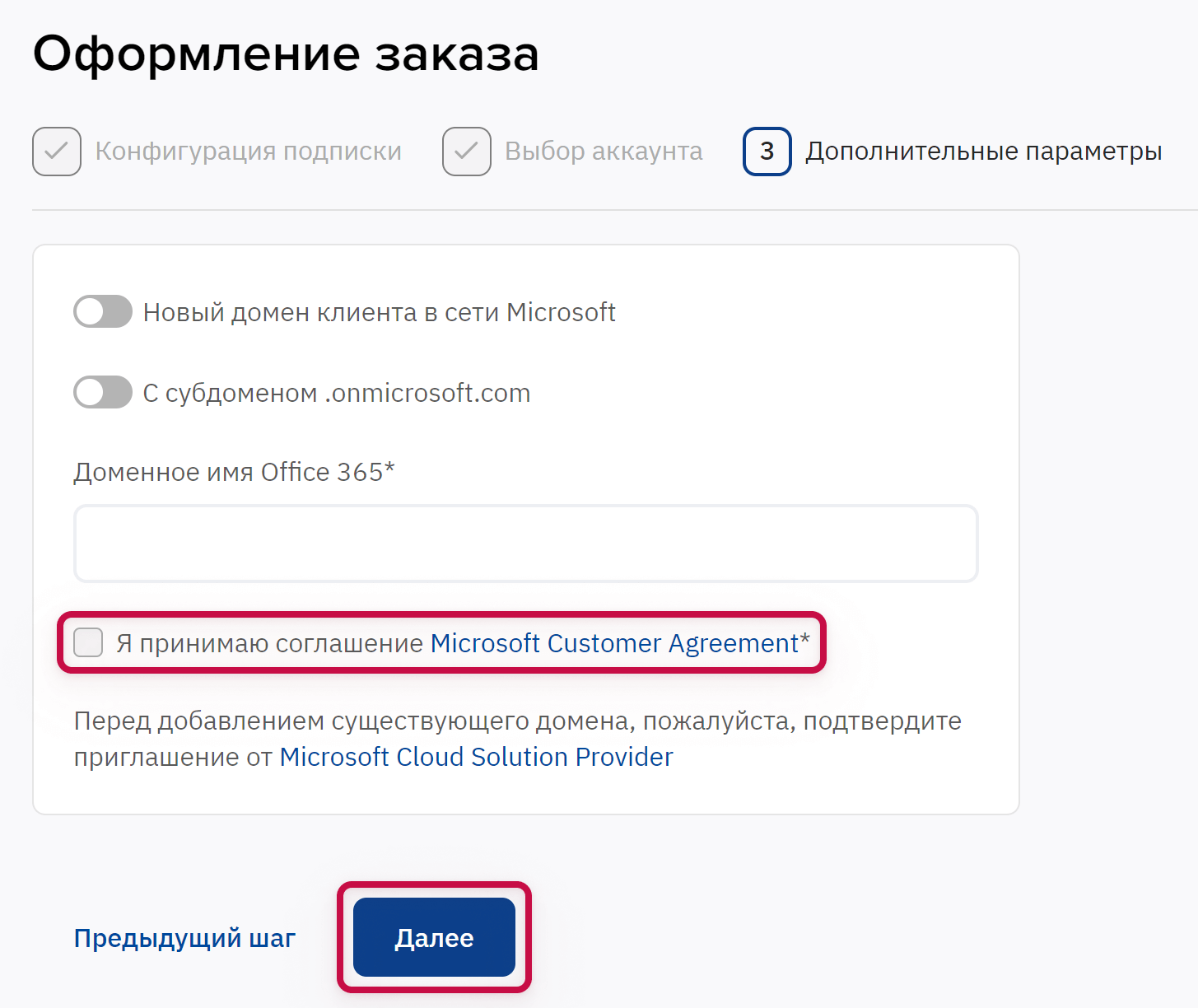
Task: Click the Оформление заказа page heading
Action: tap(286, 54)
